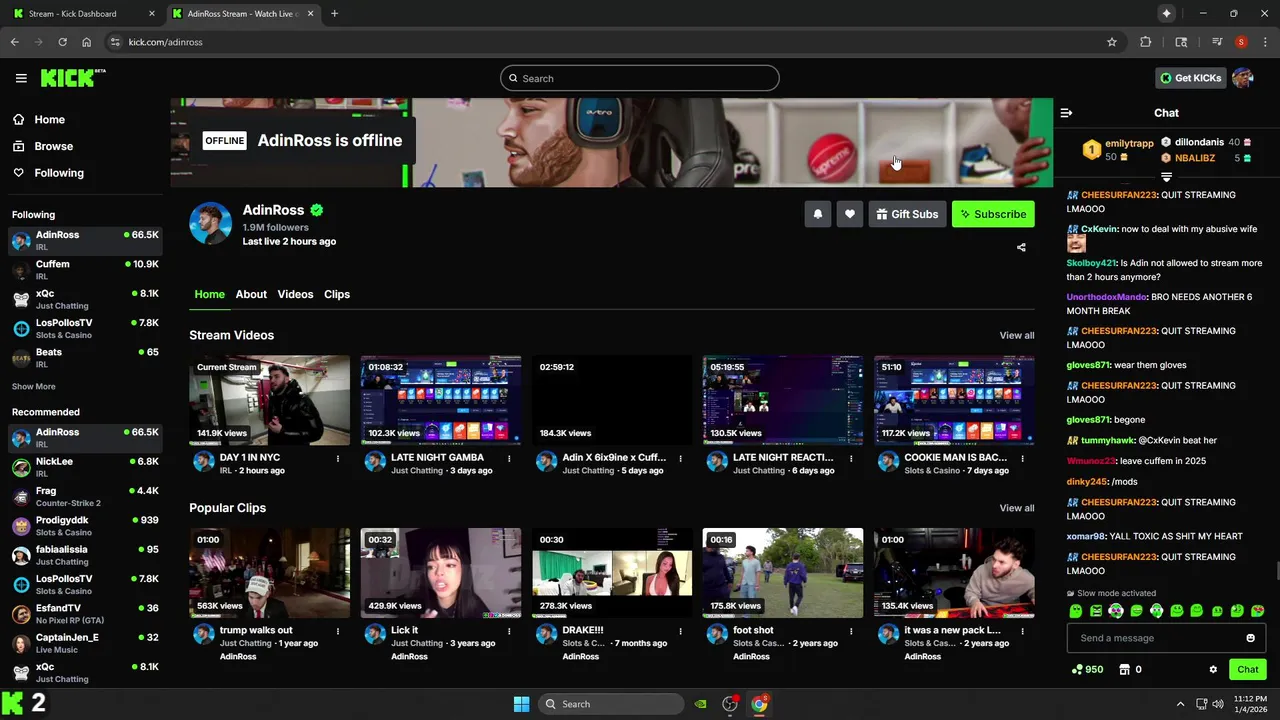Viewport: 1280px width, 720px height.
Task: Open options for COOKIE MAN IS BACK video
Action: (x=1022, y=459)
